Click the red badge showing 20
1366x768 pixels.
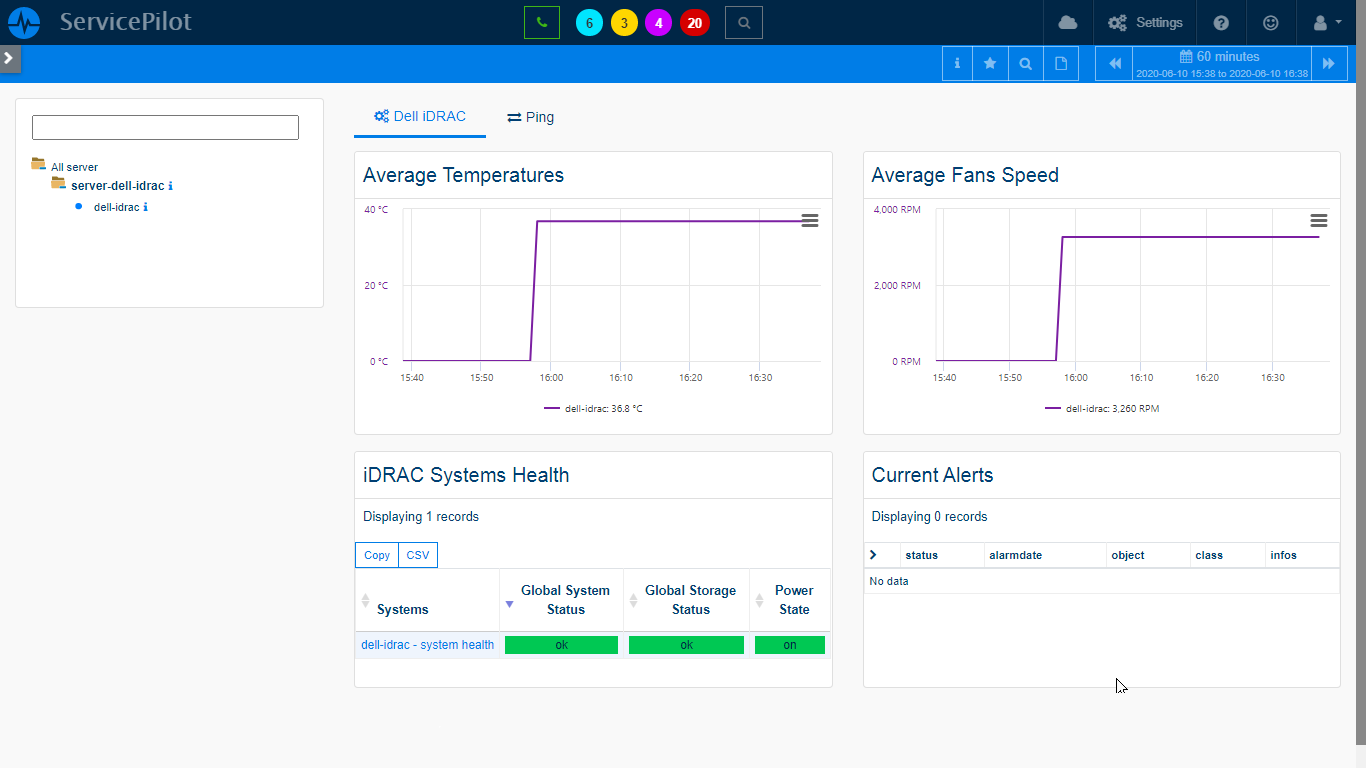[694, 23]
